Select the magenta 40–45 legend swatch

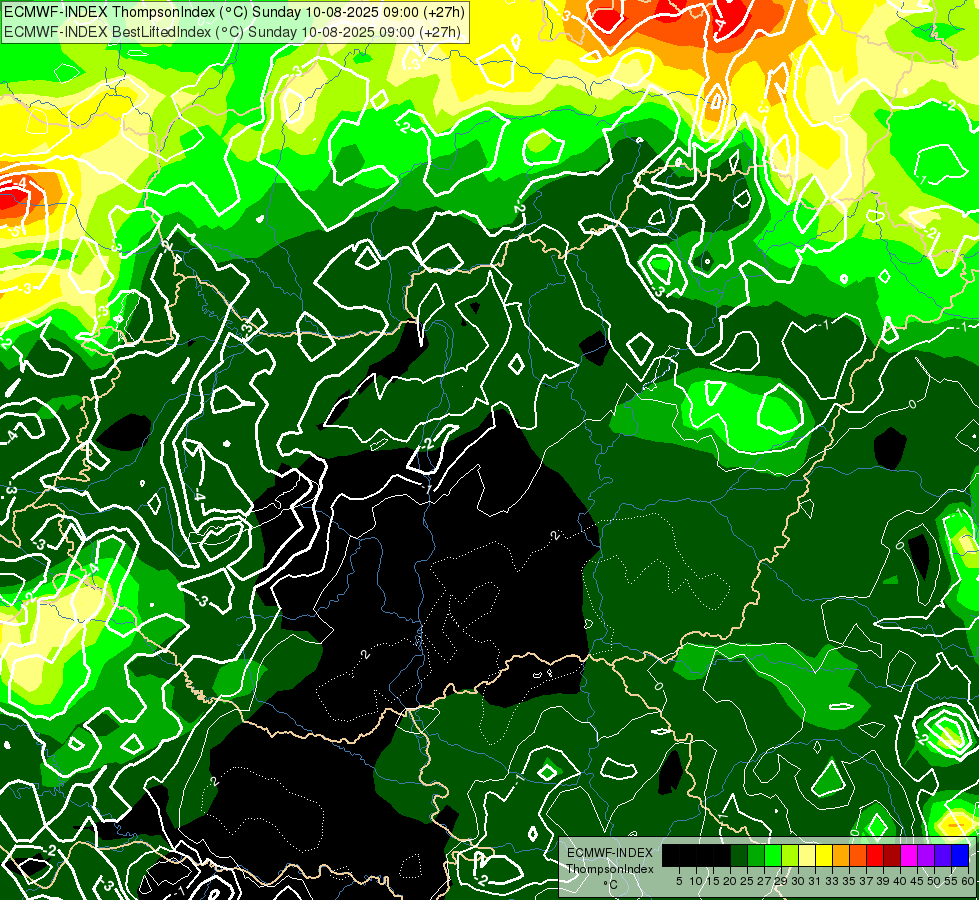[x=909, y=855]
